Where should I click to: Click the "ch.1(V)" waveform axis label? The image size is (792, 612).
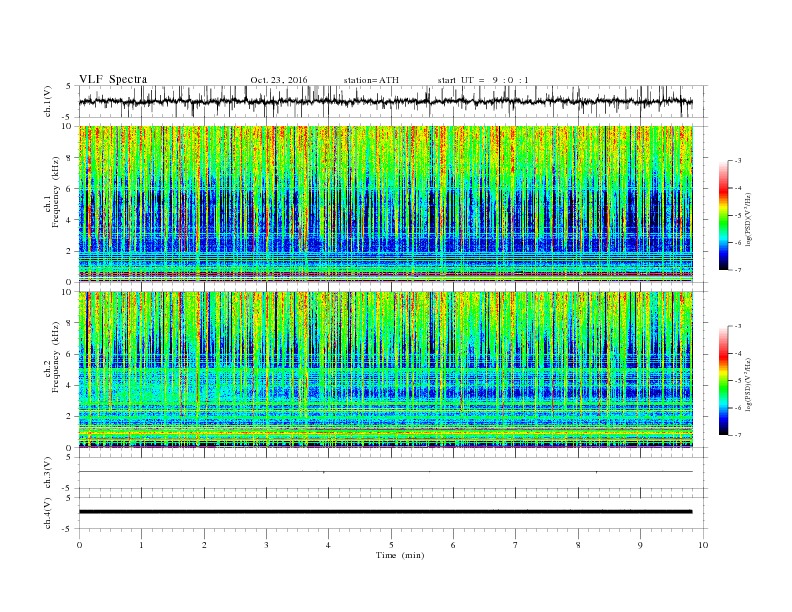tap(48, 101)
